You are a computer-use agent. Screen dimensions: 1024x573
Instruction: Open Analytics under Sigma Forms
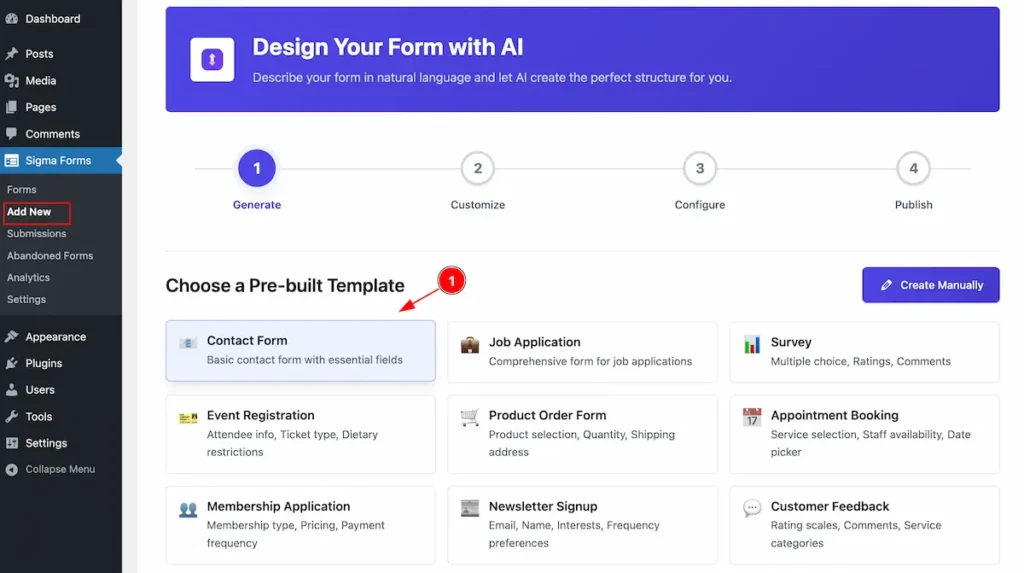pos(29,278)
